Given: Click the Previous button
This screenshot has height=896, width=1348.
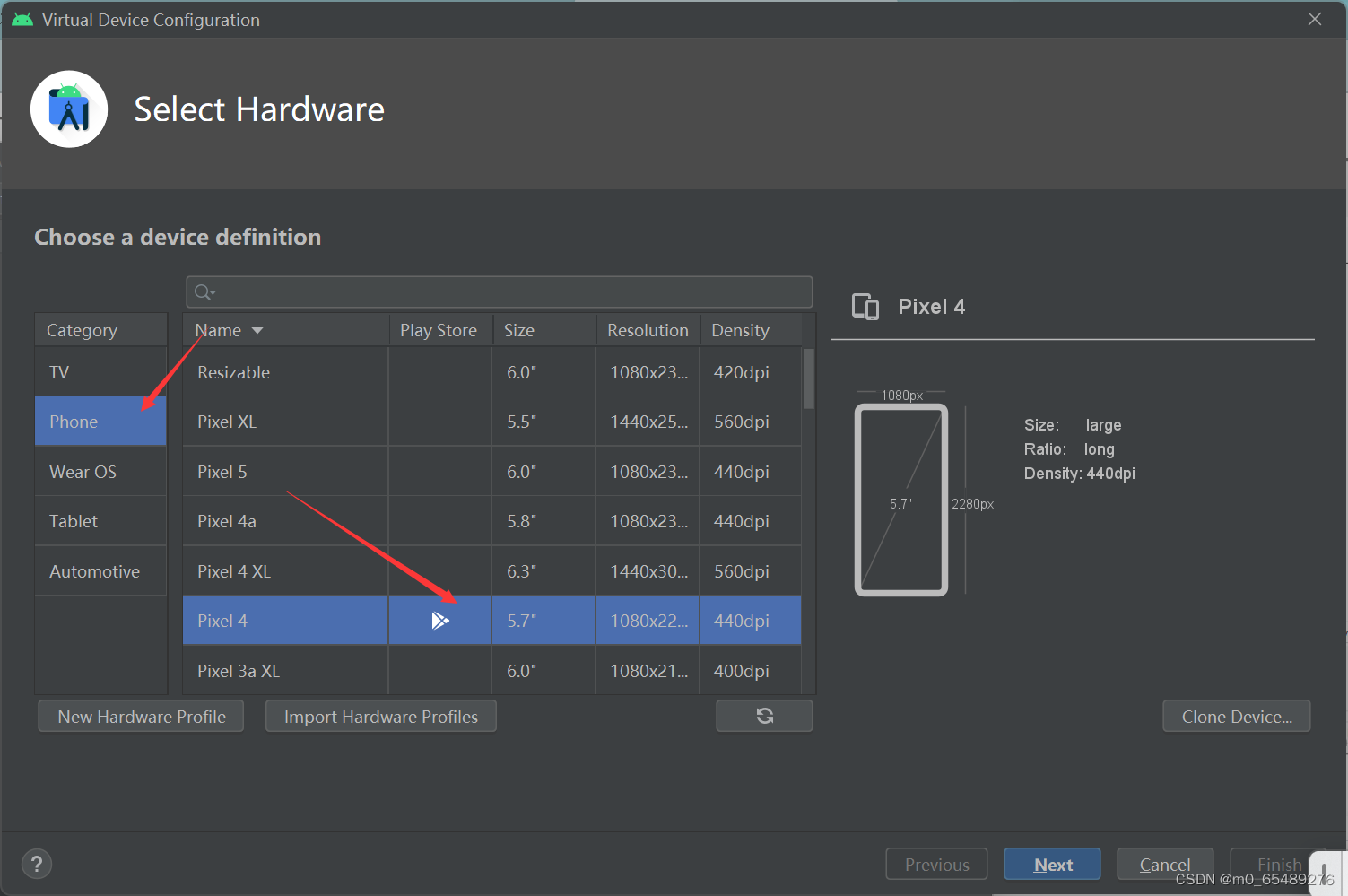Looking at the screenshot, I should pyautogui.click(x=936, y=865).
